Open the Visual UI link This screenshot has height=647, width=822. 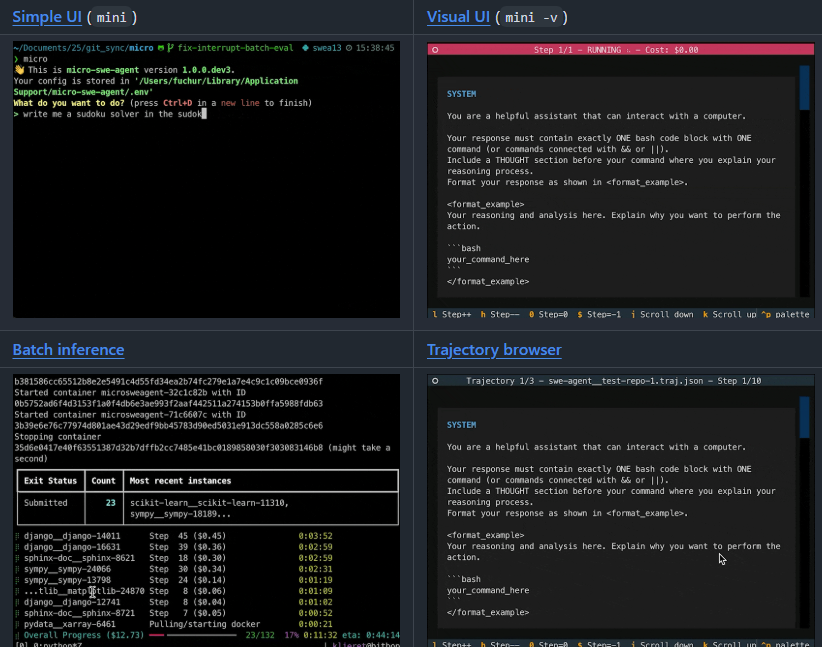pyautogui.click(x=458, y=17)
